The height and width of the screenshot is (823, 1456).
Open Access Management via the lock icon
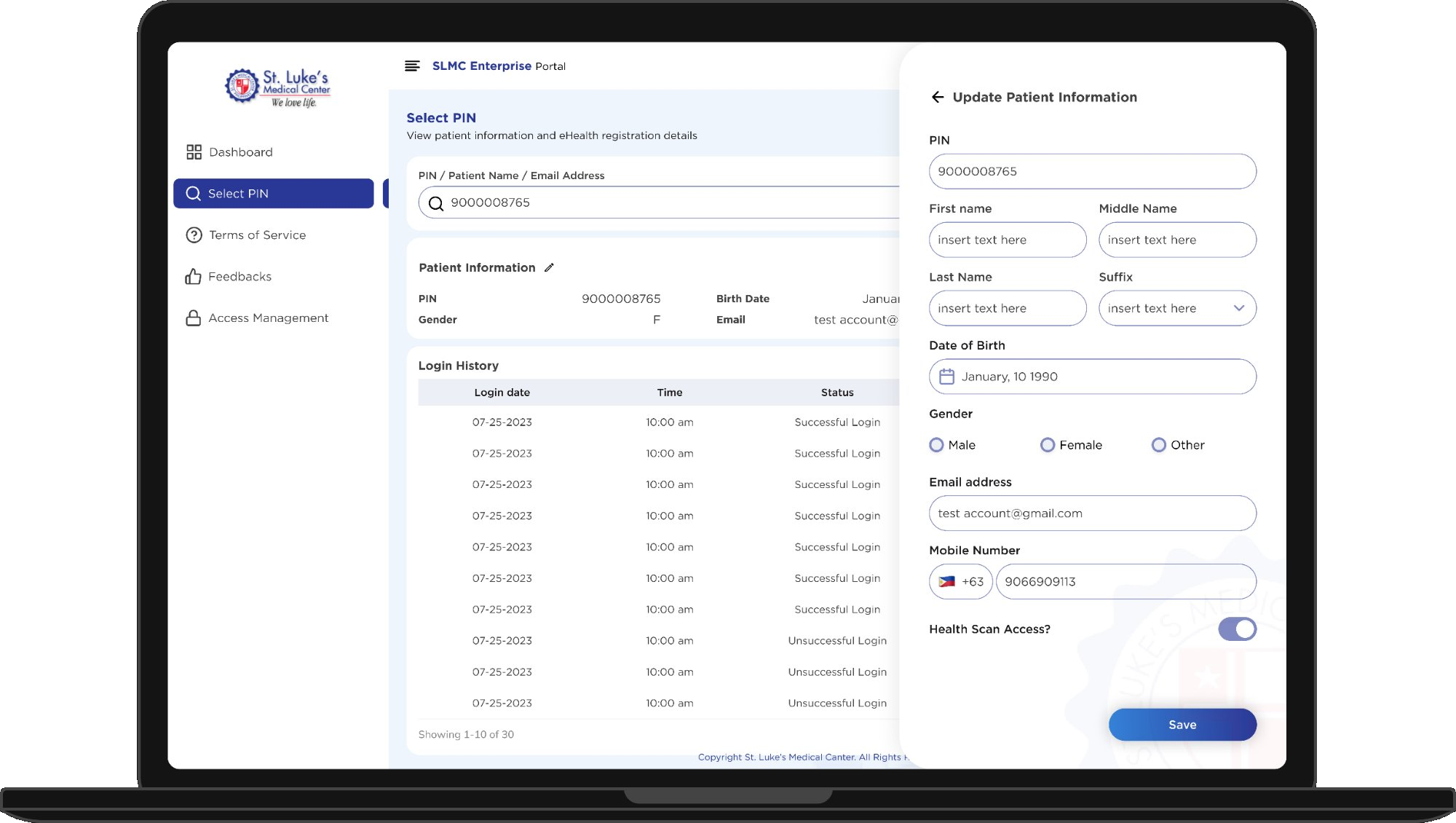coord(193,318)
